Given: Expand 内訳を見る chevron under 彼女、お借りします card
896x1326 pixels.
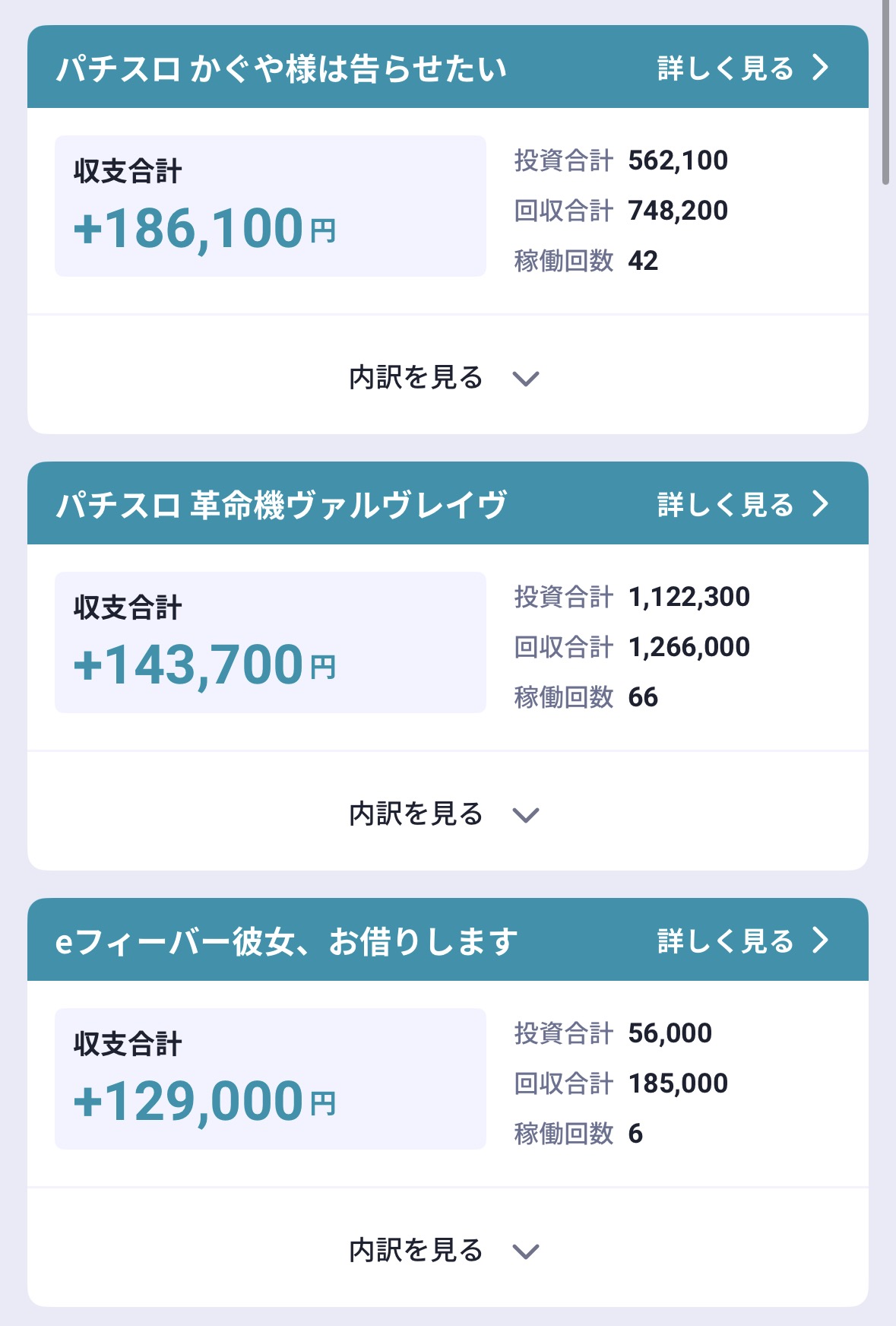Looking at the screenshot, I should pyautogui.click(x=526, y=1251).
